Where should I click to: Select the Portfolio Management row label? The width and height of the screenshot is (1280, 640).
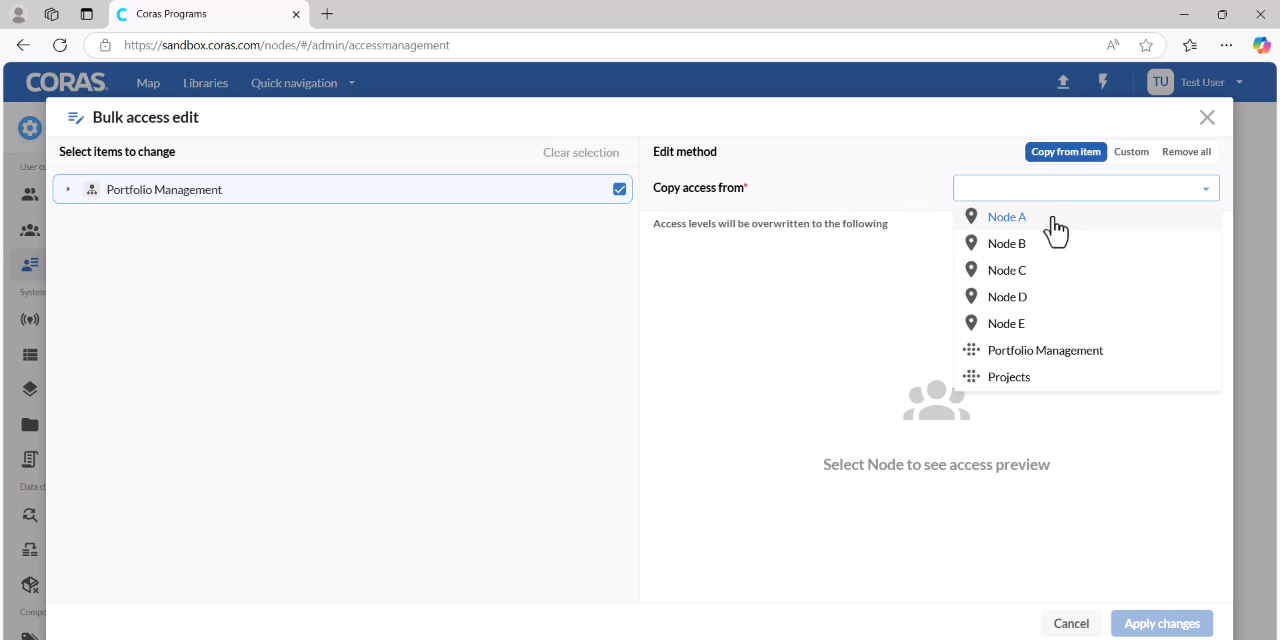tap(164, 189)
